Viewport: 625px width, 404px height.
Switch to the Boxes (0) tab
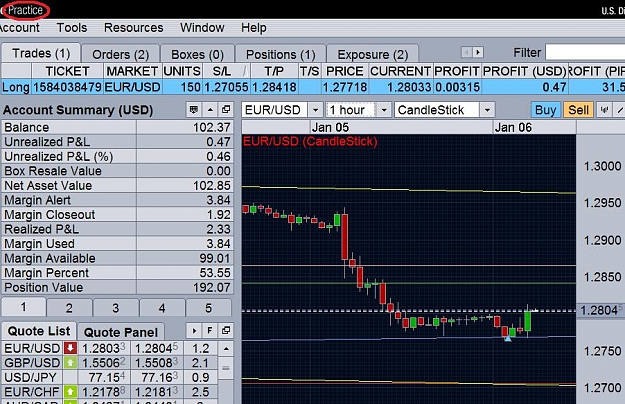click(x=197, y=54)
